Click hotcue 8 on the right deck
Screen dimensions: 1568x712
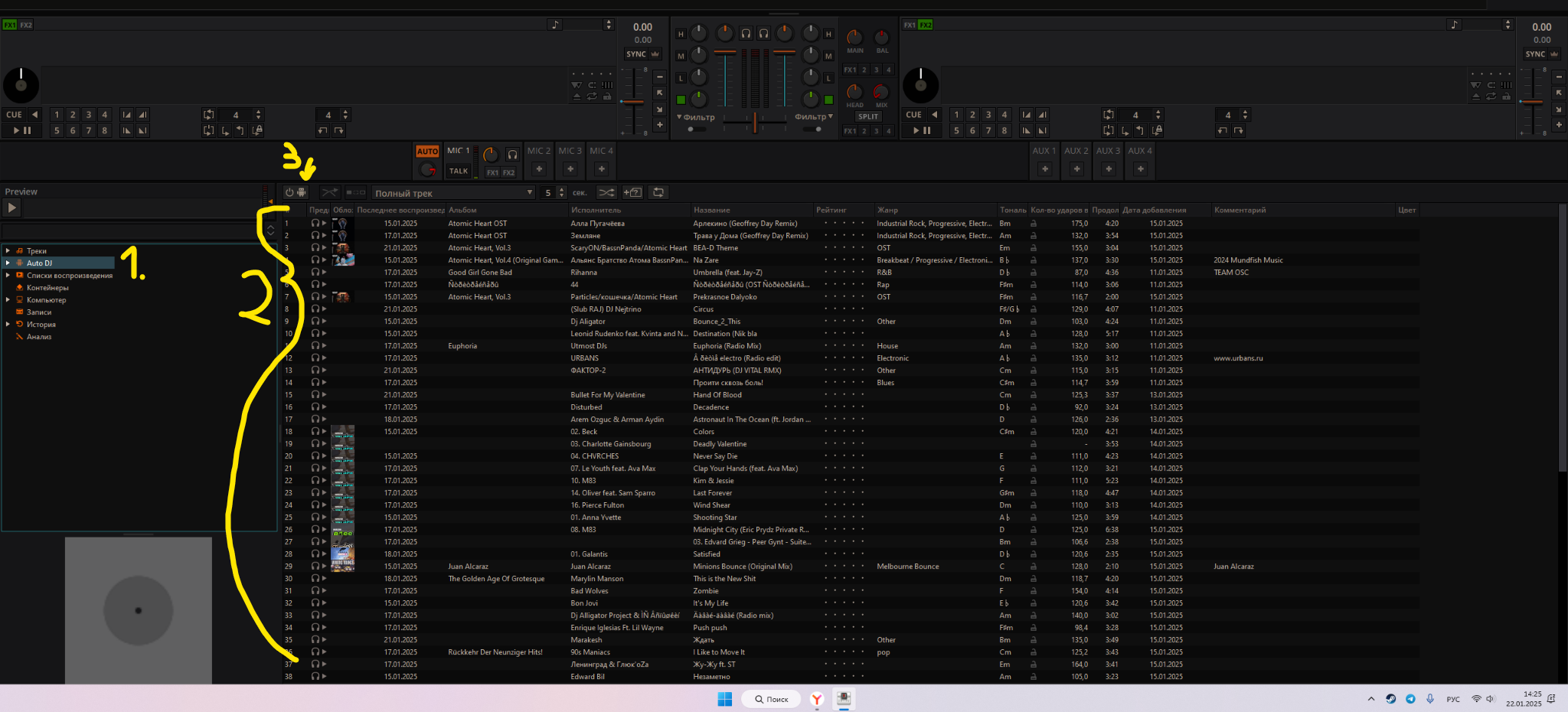click(1004, 130)
